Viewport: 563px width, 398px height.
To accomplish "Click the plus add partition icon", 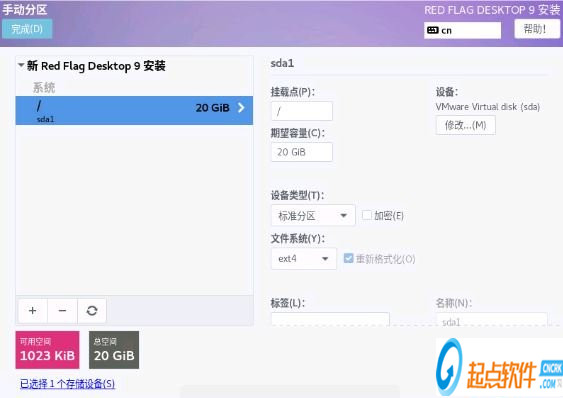I will [32, 310].
